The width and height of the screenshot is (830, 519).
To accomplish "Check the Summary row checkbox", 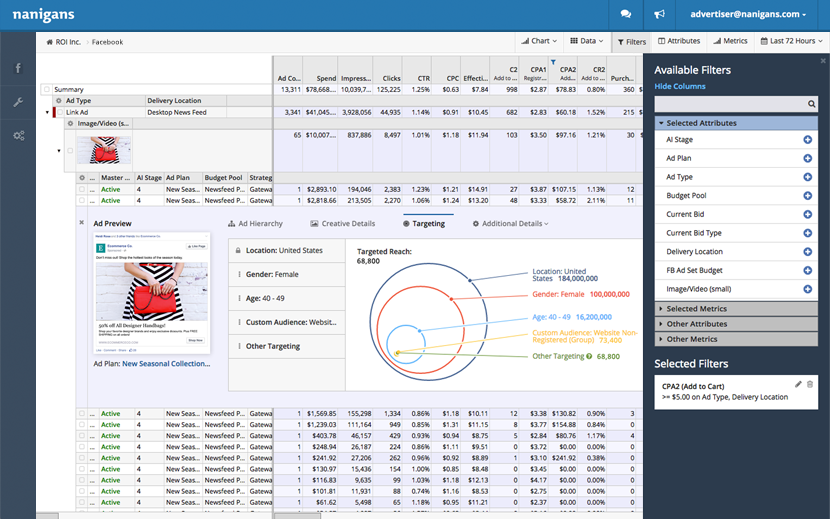I will (x=46, y=90).
